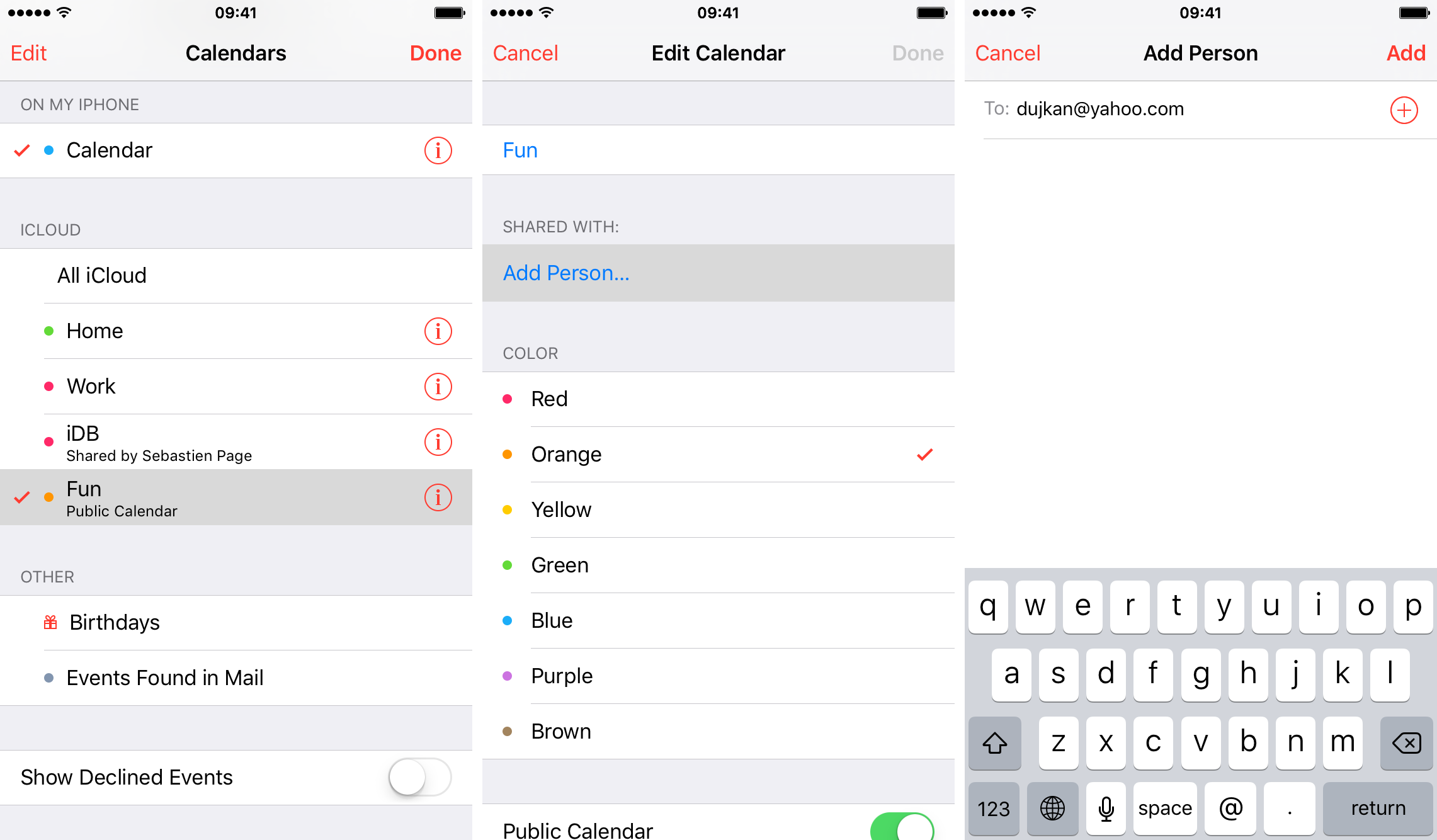Tap Add Person to share the calendar
The image size is (1437, 840).
coord(565,272)
